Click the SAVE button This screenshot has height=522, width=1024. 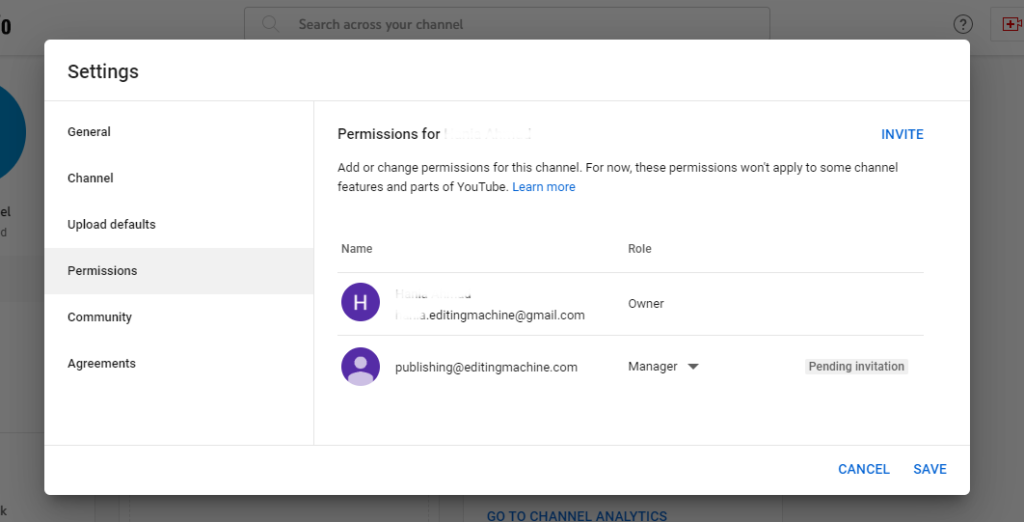(x=930, y=469)
